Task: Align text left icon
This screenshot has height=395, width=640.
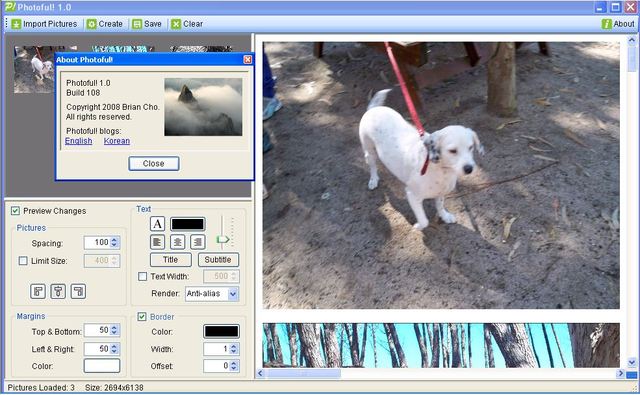Action: [x=158, y=242]
